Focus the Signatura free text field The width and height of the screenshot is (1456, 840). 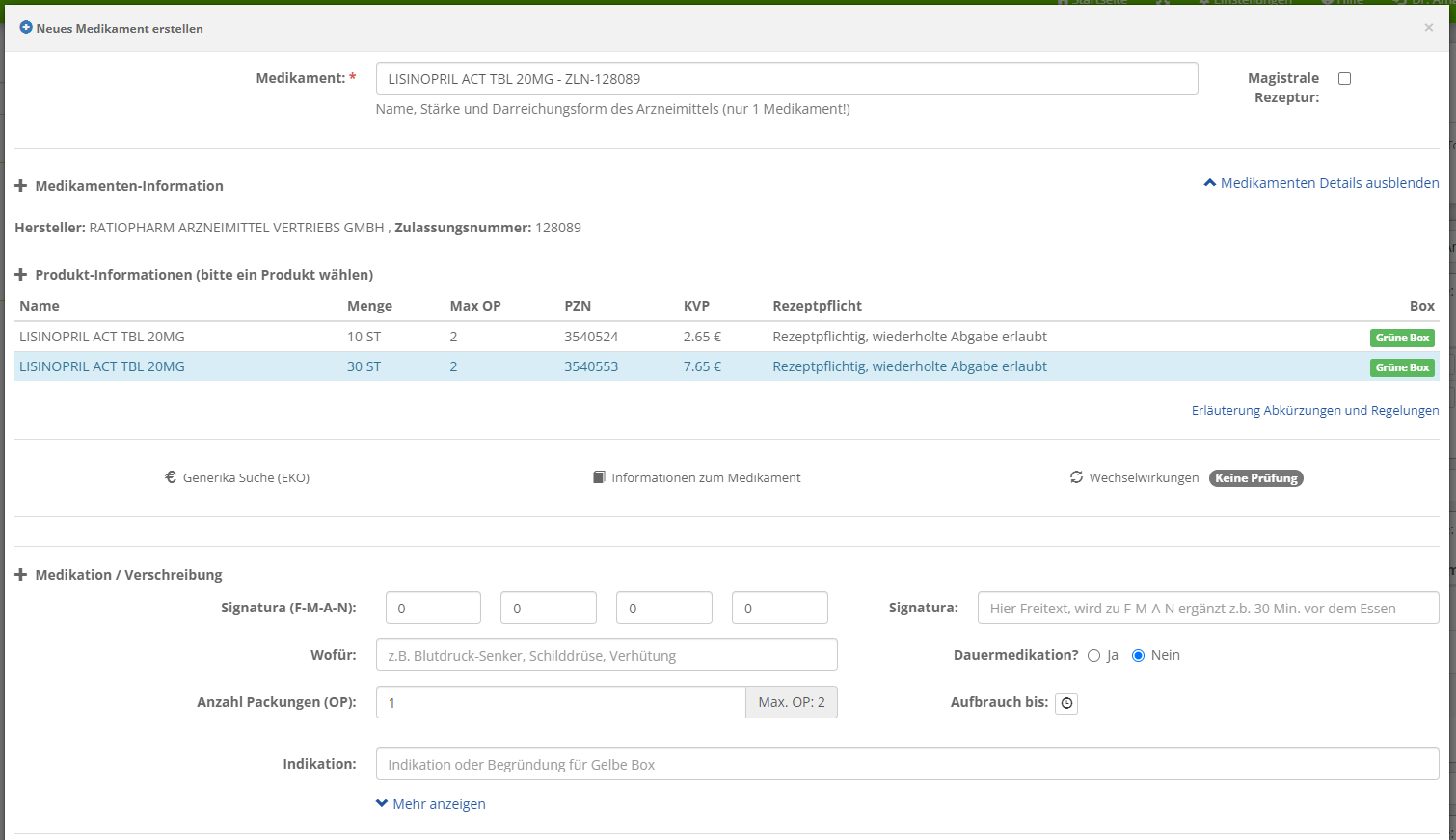pos(1208,608)
